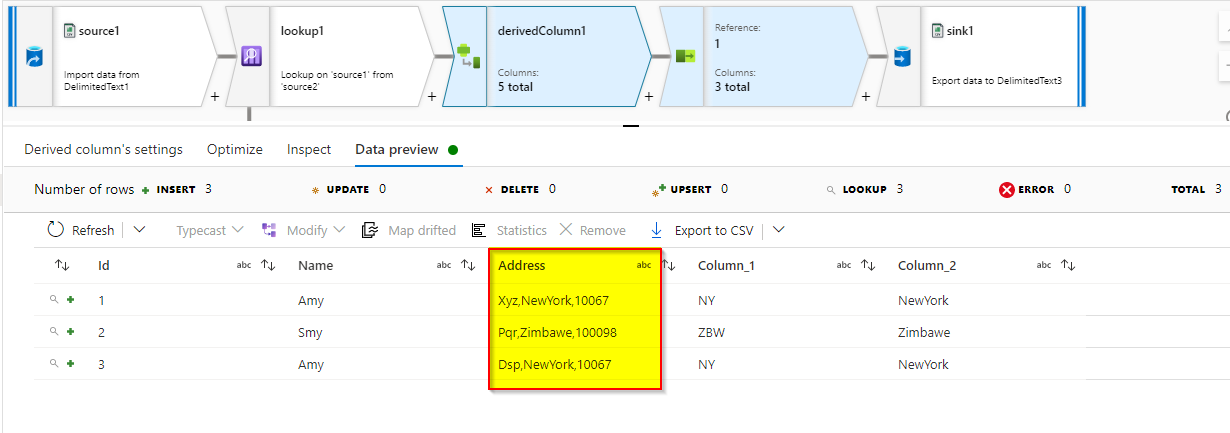Sort by the Column_2 sort arrows
Screen dimensions: 1230x433
(x=1068, y=265)
